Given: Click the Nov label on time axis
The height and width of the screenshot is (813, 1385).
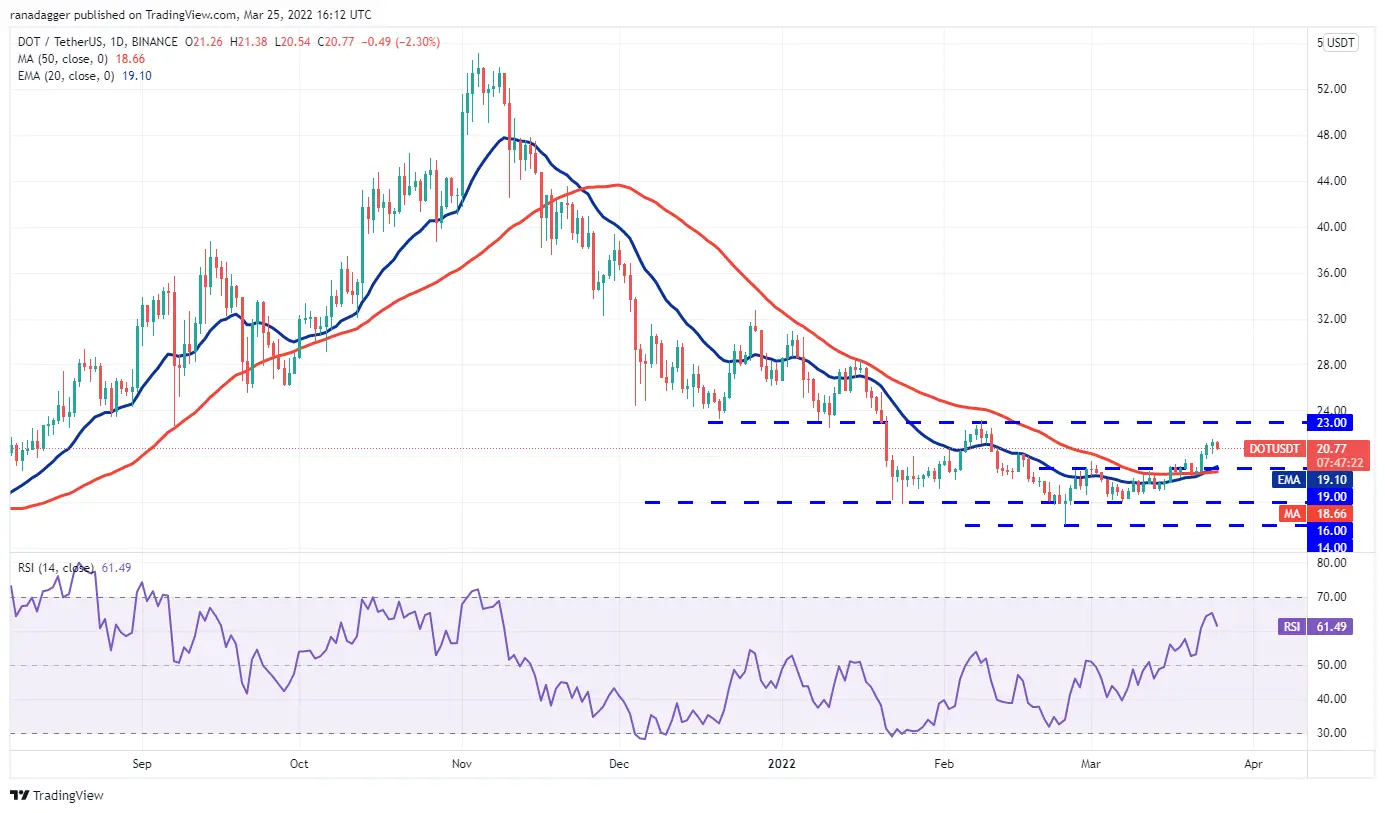Looking at the screenshot, I should point(461,763).
